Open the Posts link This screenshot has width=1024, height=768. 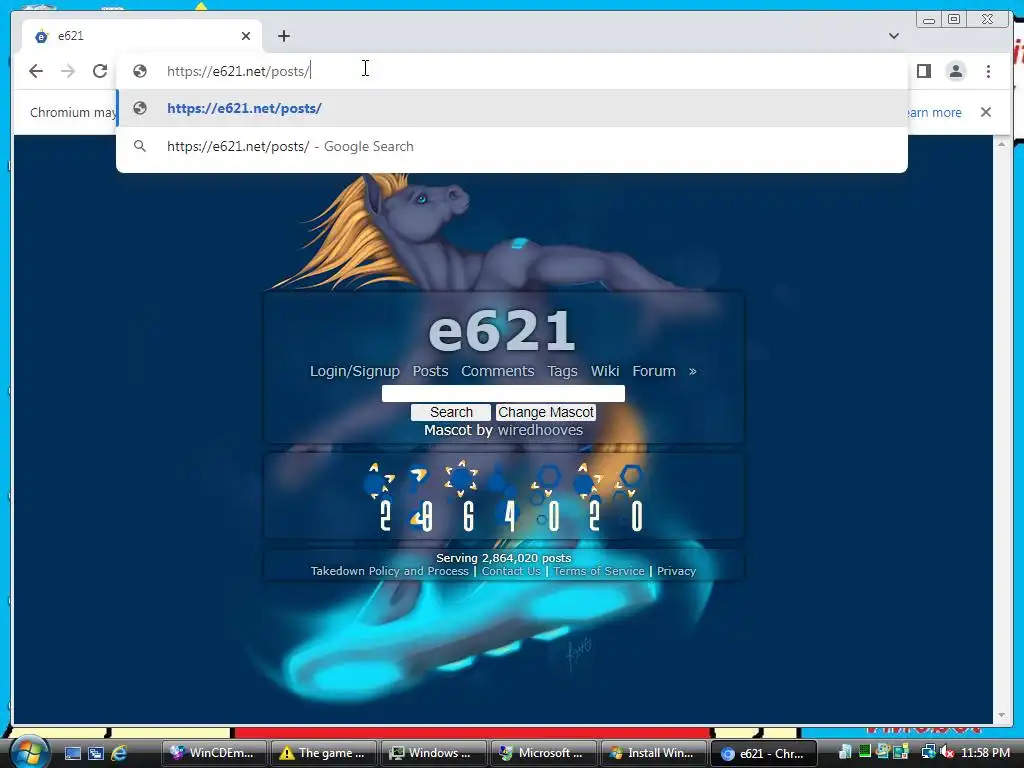tap(430, 371)
